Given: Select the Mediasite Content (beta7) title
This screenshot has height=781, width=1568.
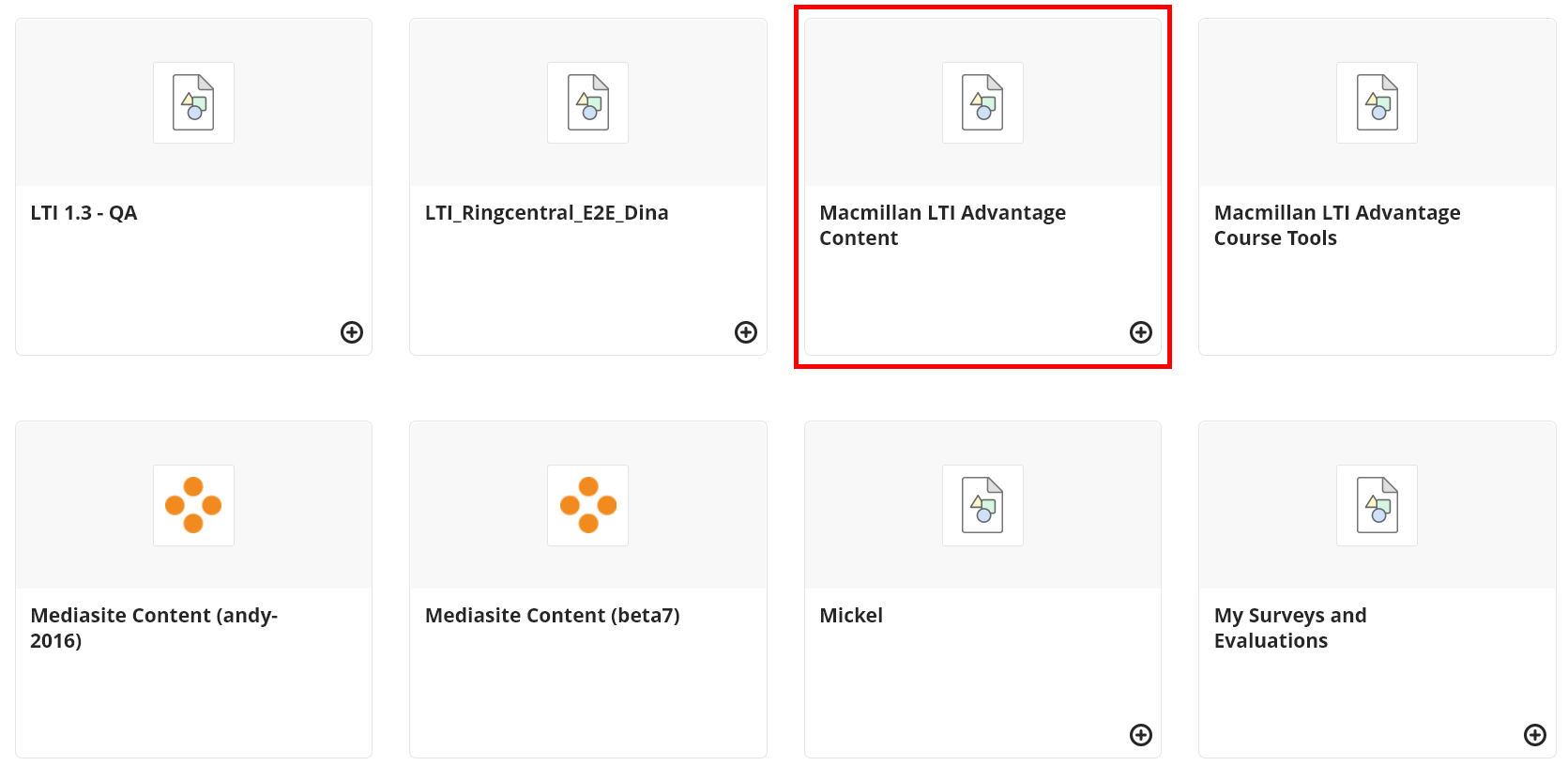Looking at the screenshot, I should [x=552, y=616].
